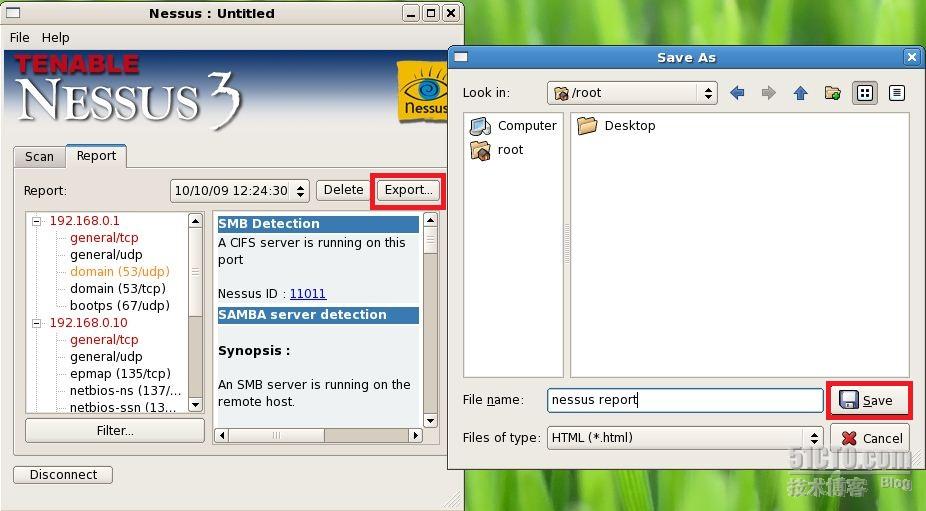Image resolution: width=926 pixels, height=511 pixels.
Task: Select Computer in the sidebar
Action: coord(513,125)
